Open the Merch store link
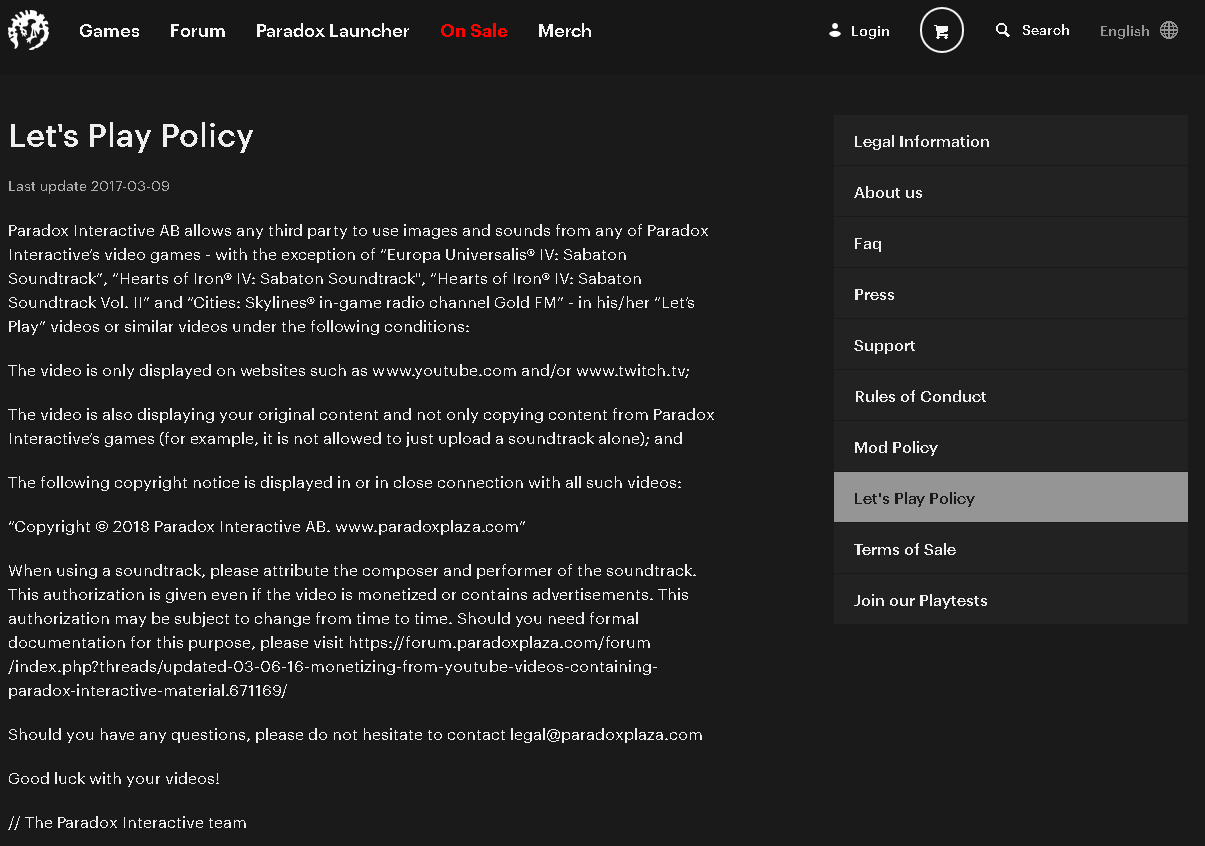 [x=564, y=31]
